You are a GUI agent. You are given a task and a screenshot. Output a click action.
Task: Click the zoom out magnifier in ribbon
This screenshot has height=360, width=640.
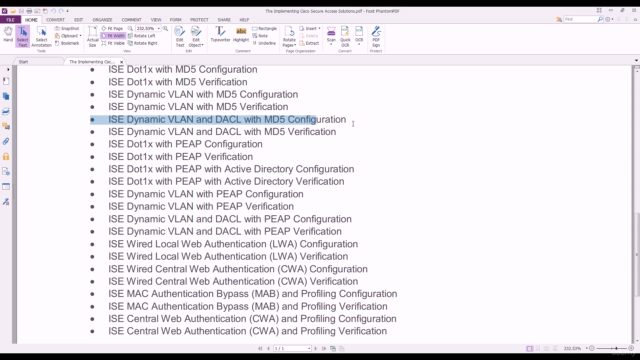pyautogui.click(x=130, y=29)
